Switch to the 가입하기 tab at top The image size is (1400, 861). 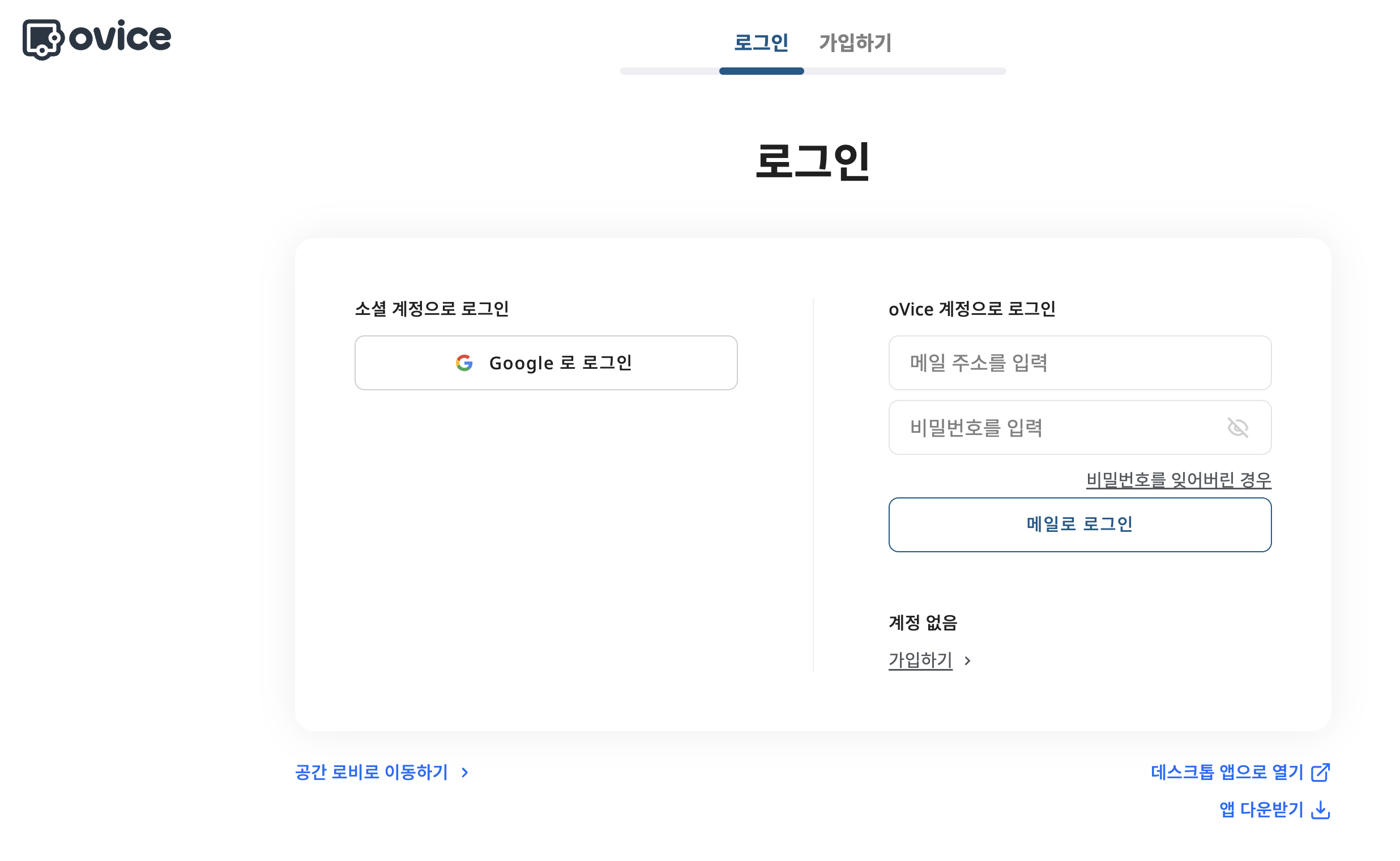(855, 42)
